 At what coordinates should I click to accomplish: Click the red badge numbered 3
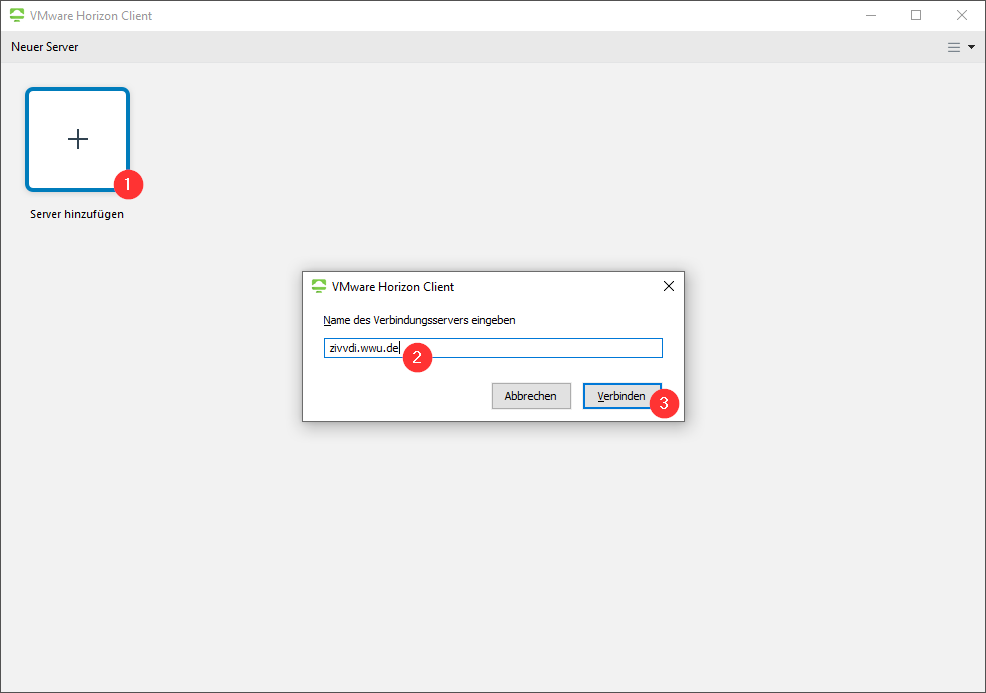tap(665, 403)
